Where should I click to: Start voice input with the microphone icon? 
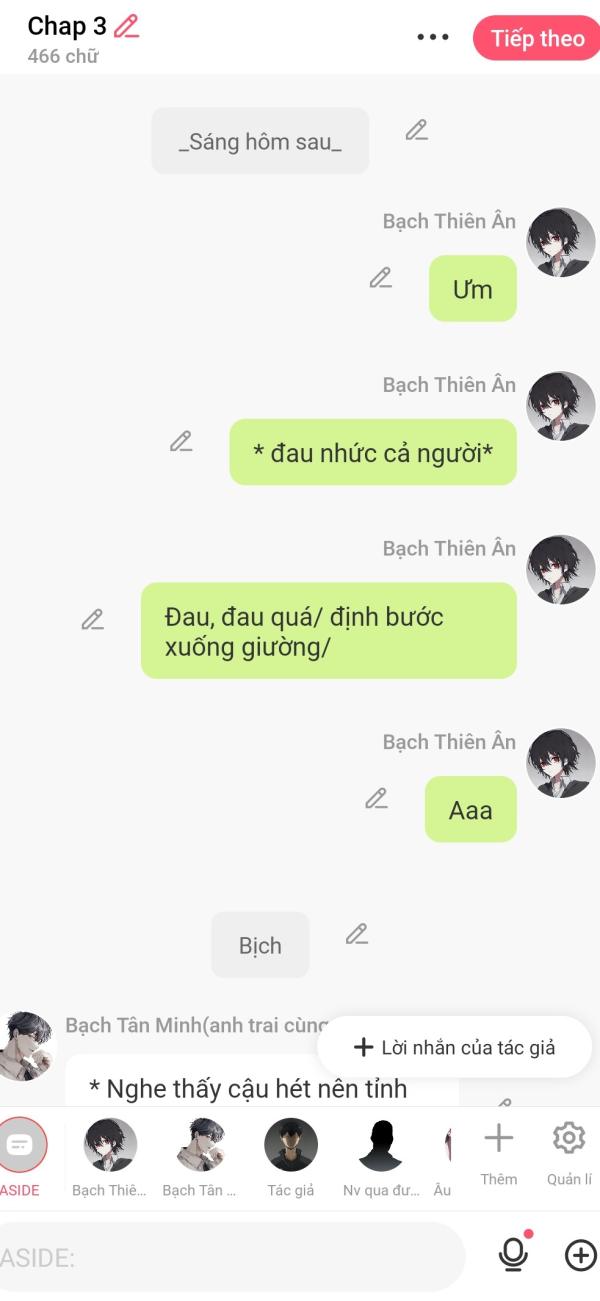tap(514, 1254)
